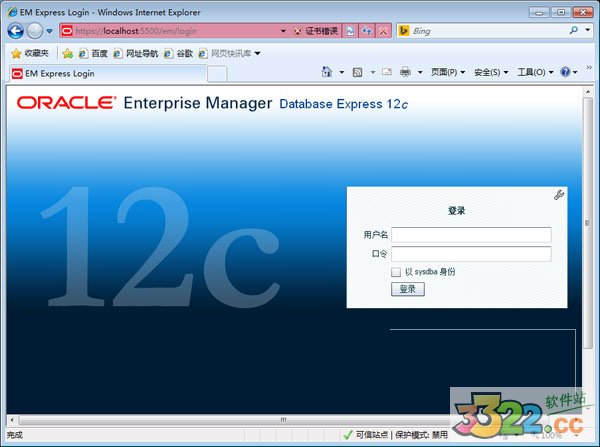Expand the feeds dropdown arrow
The width and height of the screenshot is (600, 447).
click(x=373, y=72)
